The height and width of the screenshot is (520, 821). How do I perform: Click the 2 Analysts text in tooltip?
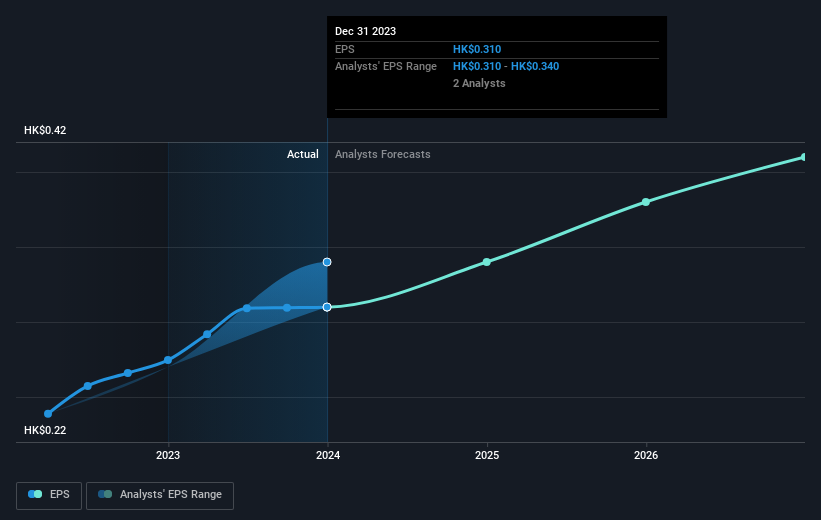[479, 83]
